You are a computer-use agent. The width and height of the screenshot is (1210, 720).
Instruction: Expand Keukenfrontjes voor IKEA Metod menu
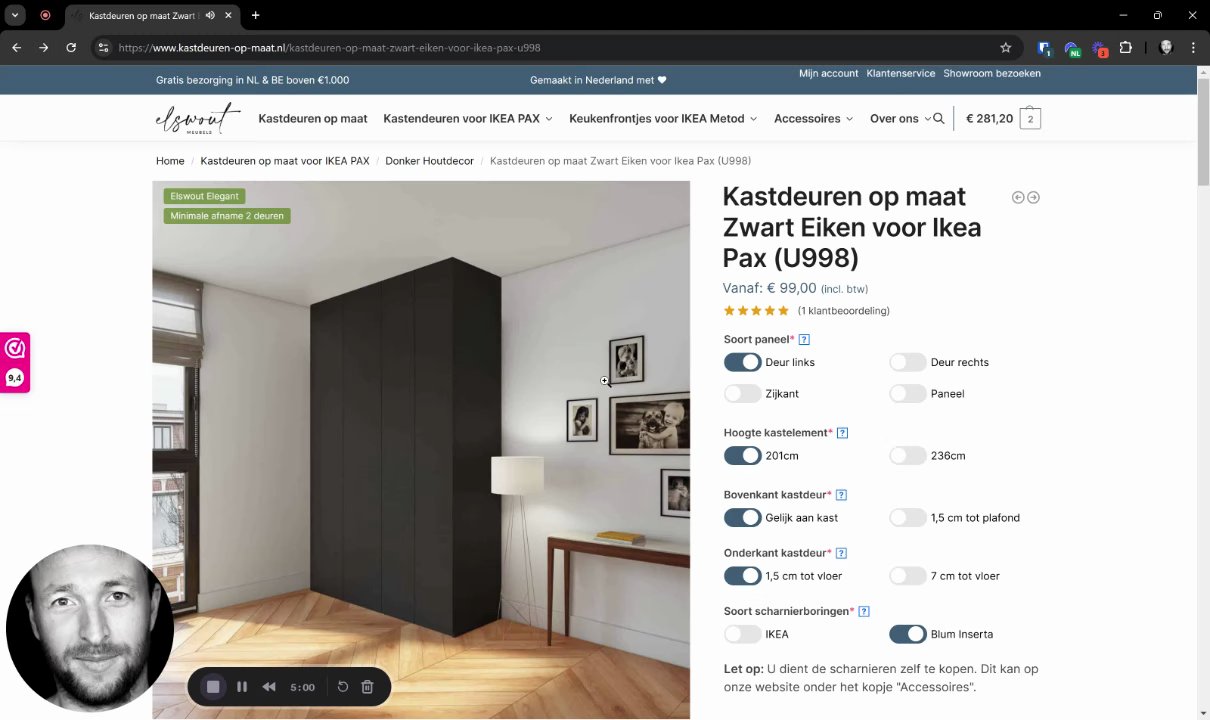coord(663,118)
